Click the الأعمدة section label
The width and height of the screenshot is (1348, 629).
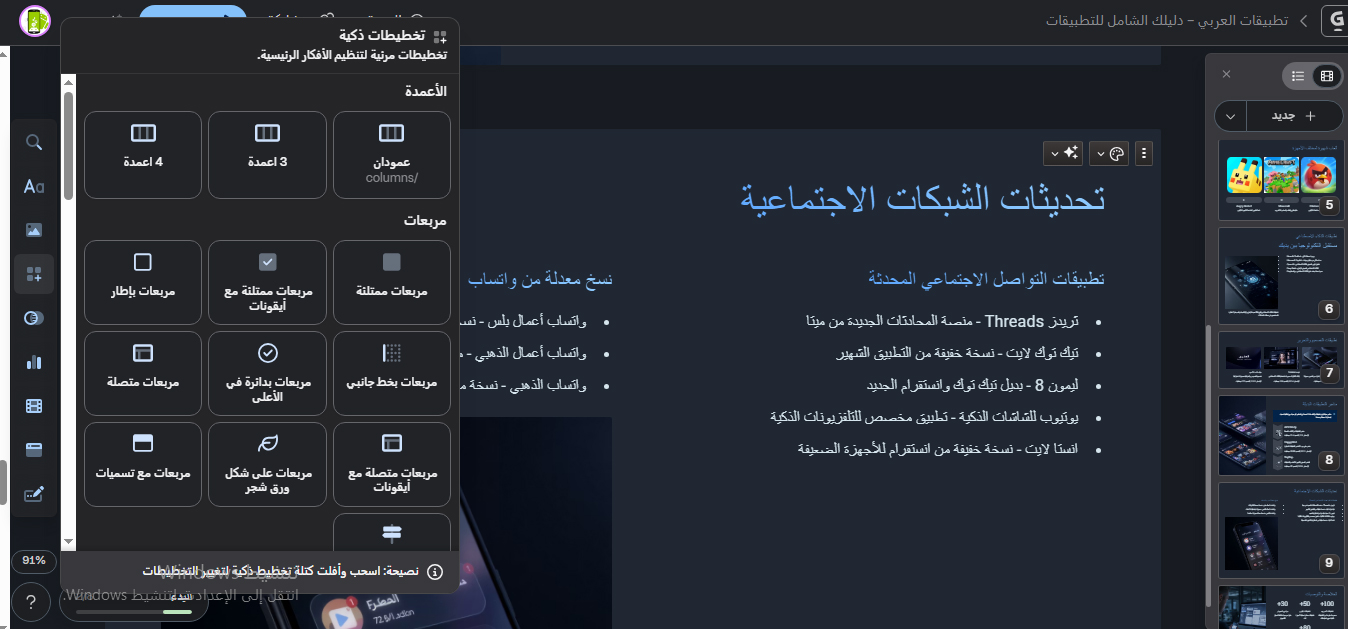click(x=426, y=91)
